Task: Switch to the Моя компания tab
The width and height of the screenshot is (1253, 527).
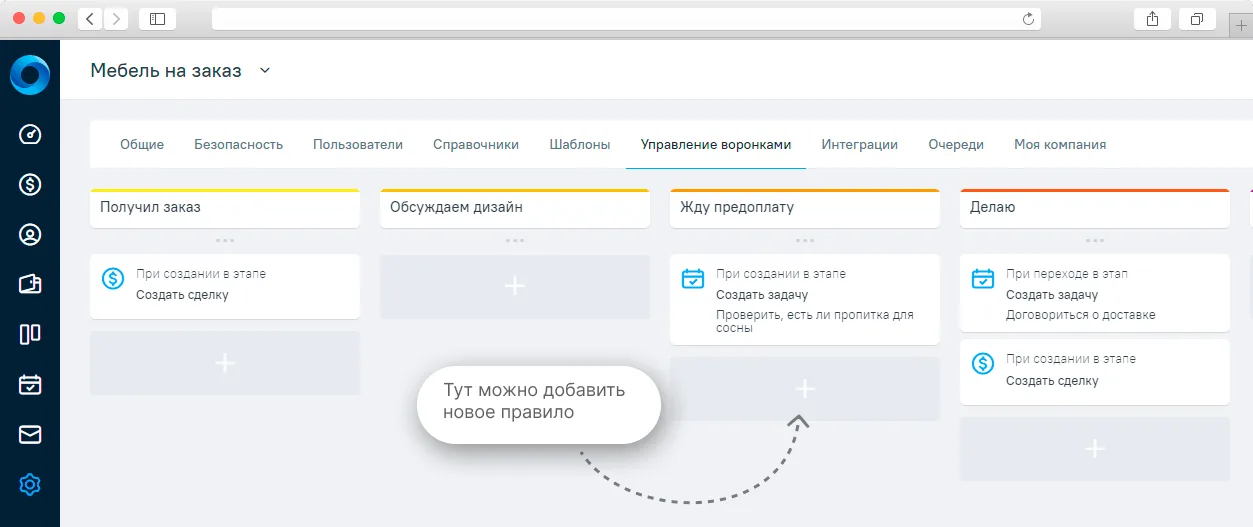Action: tap(1060, 144)
